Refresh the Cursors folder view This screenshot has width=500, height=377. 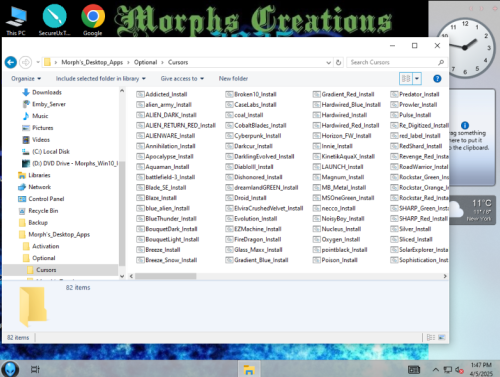point(338,62)
